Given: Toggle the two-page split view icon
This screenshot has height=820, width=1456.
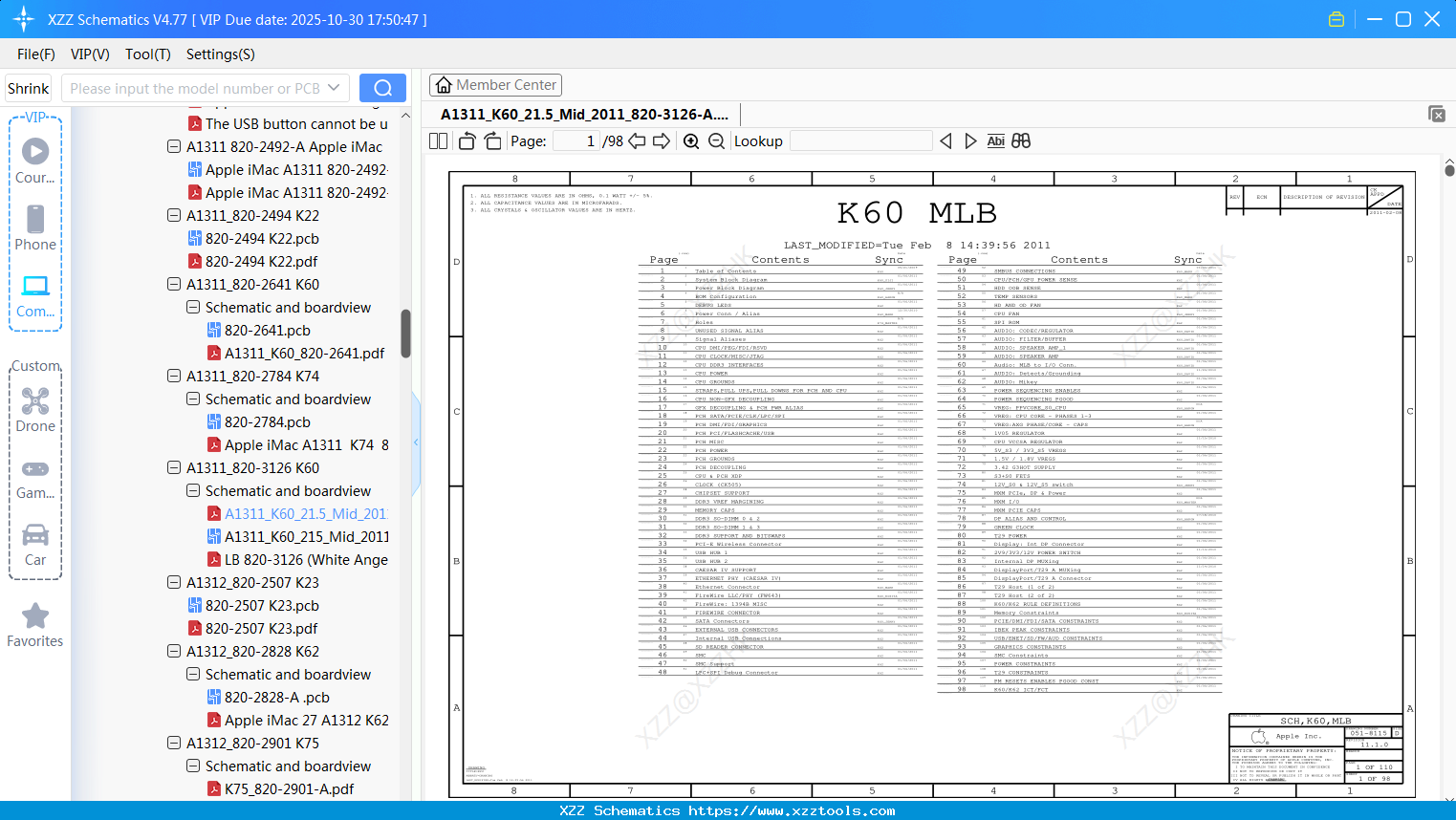Looking at the screenshot, I should 439,140.
